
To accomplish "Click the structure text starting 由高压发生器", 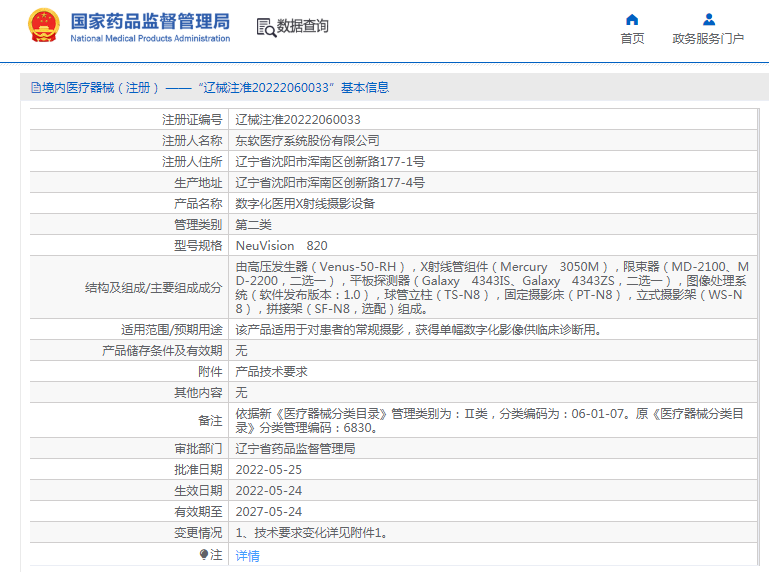I will click(x=492, y=287).
